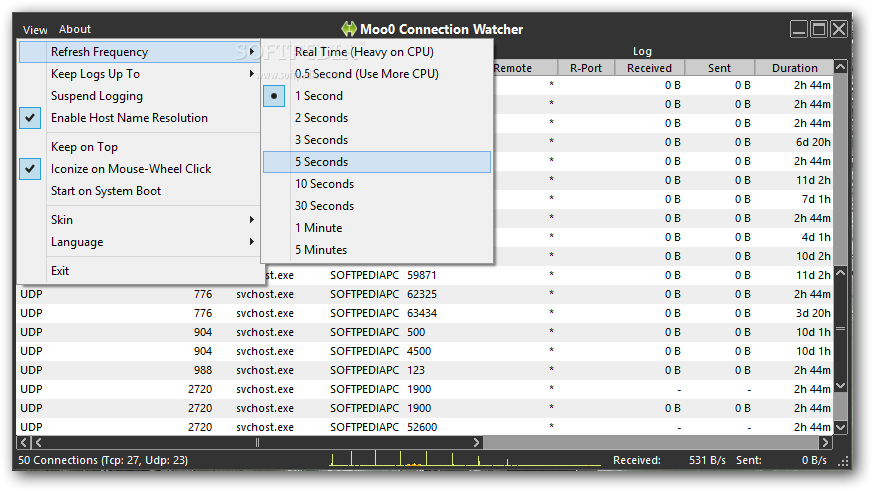The height and width of the screenshot is (491, 873).
Task: Click the window resize grip corner
Action: click(843, 461)
